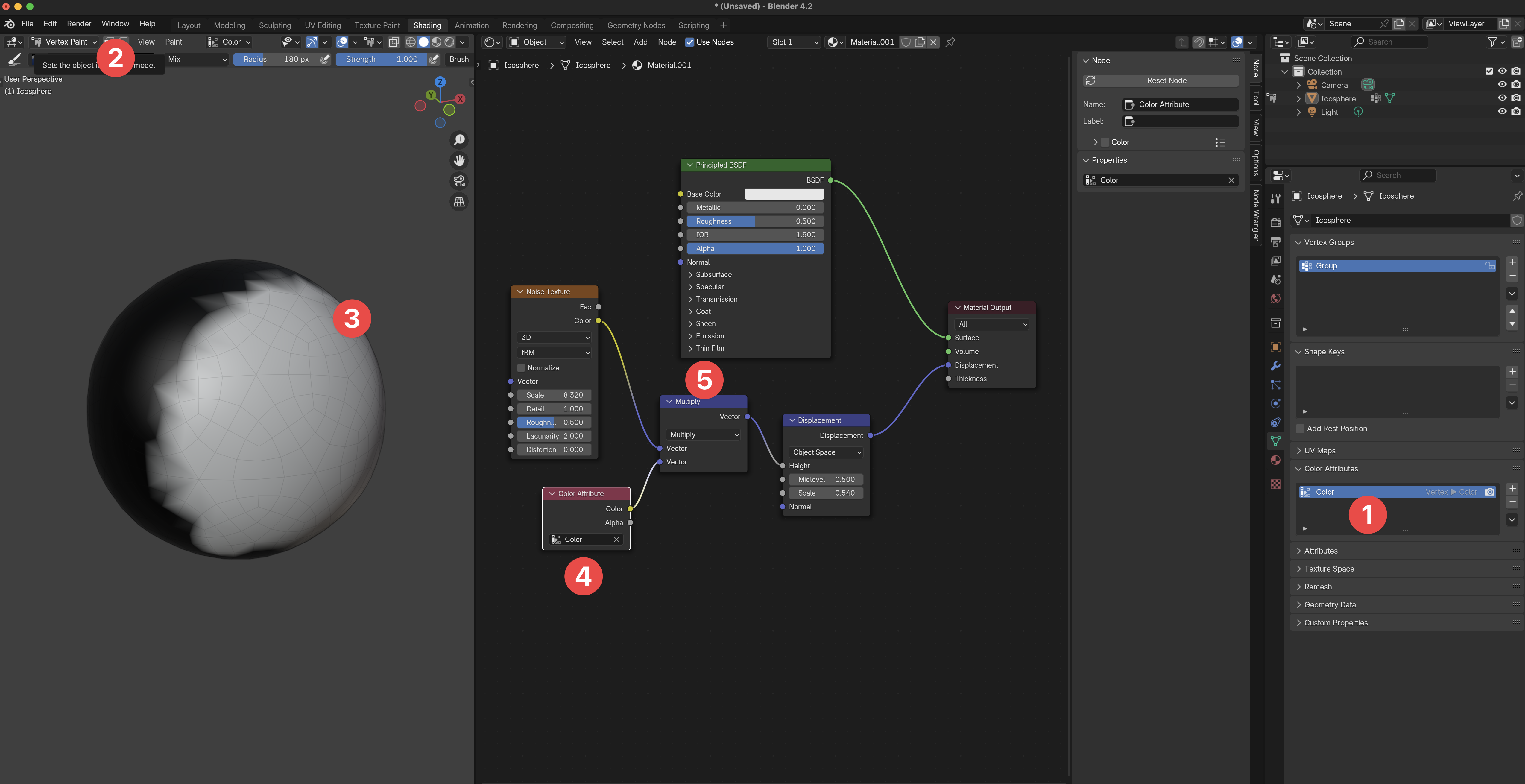This screenshot has width=1525, height=784.
Task: Hide the Icosphere via eye icon in outliner
Action: pyautogui.click(x=1502, y=98)
